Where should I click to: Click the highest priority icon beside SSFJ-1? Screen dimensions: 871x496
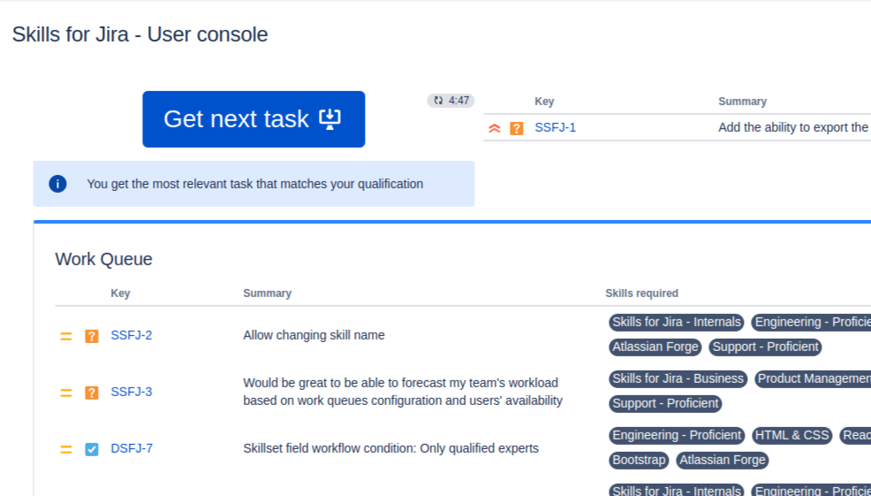[494, 128]
